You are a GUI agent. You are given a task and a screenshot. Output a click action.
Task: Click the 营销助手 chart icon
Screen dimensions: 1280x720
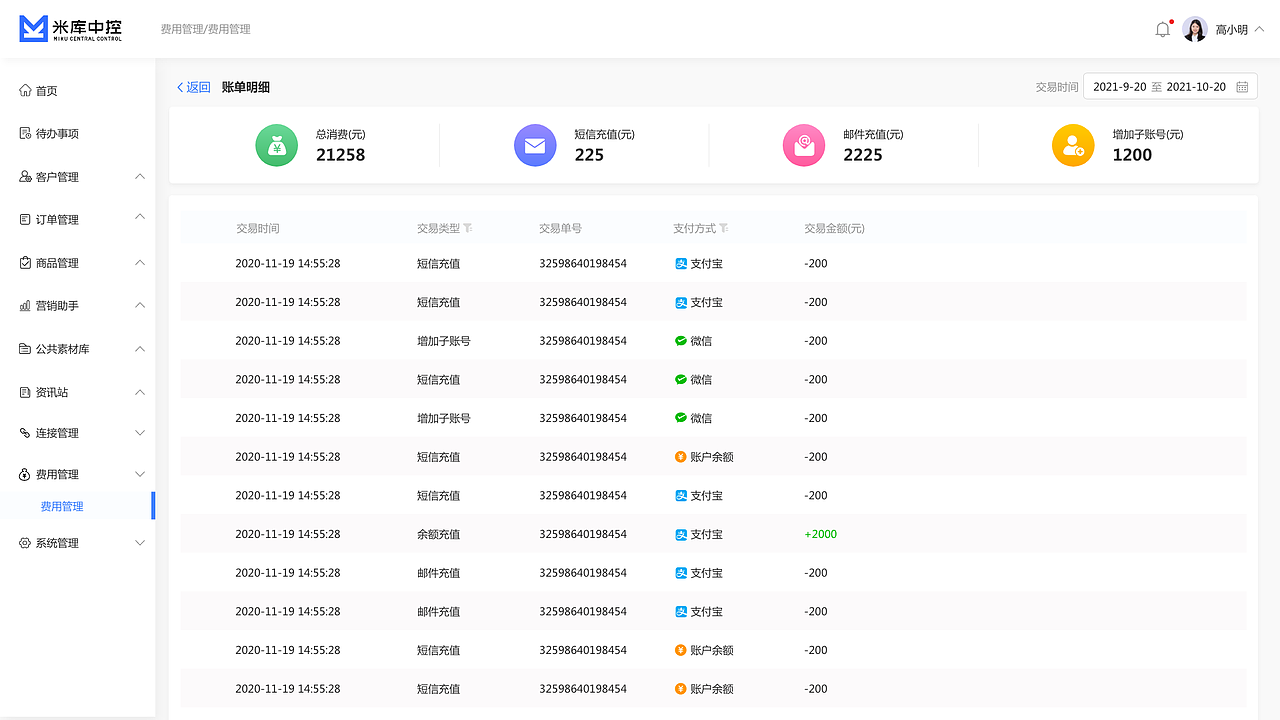tap(25, 306)
